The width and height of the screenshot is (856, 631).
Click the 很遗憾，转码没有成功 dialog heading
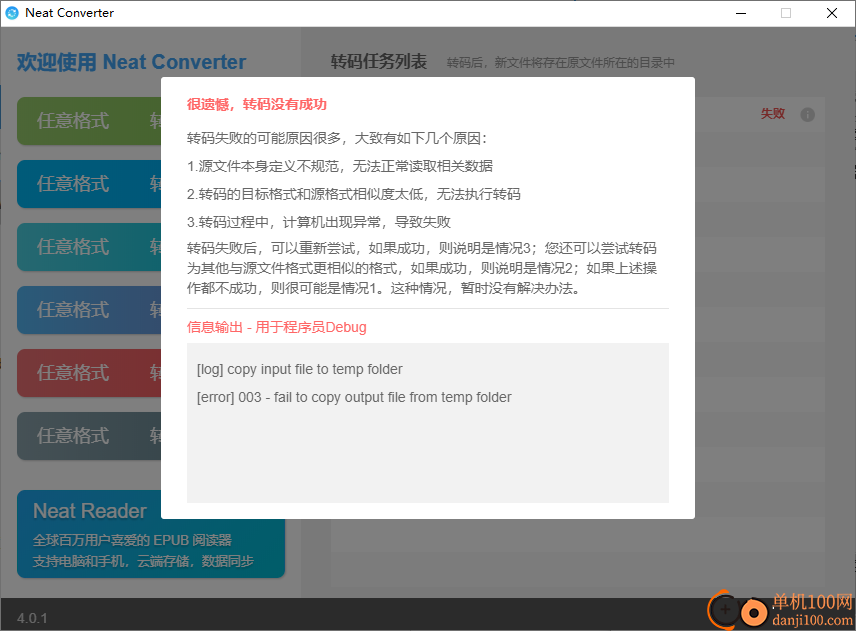point(257,104)
